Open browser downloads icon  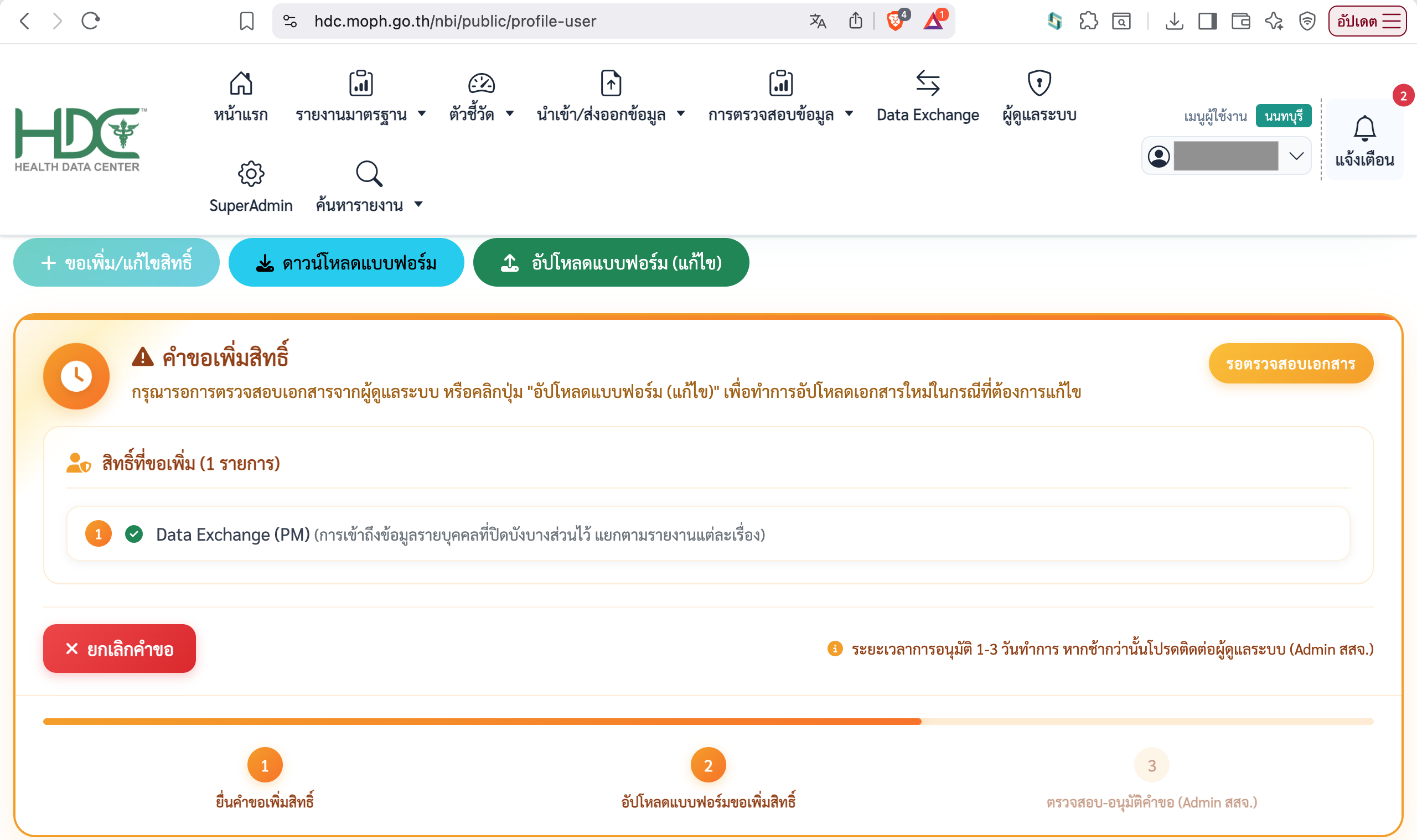1174,22
